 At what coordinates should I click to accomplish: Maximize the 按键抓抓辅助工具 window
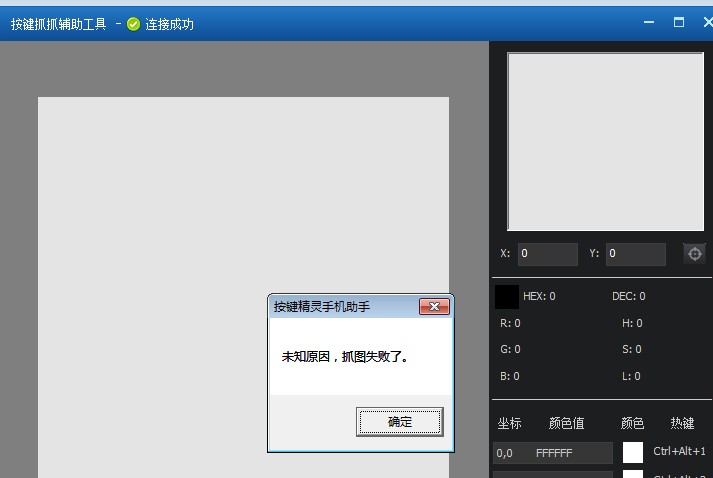tap(679, 22)
